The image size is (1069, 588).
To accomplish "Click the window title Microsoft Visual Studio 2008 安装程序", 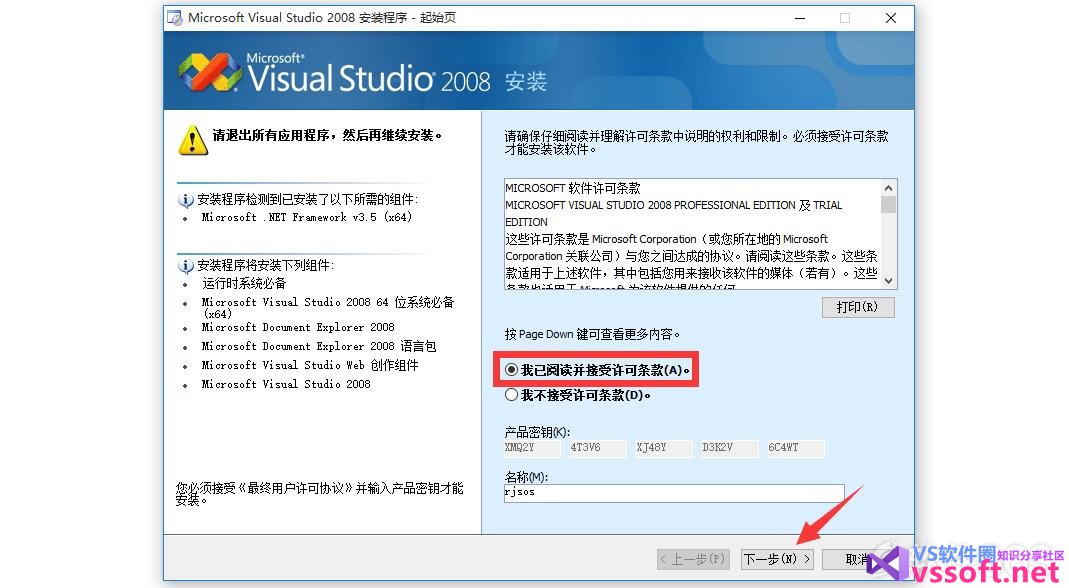I will (x=322, y=18).
